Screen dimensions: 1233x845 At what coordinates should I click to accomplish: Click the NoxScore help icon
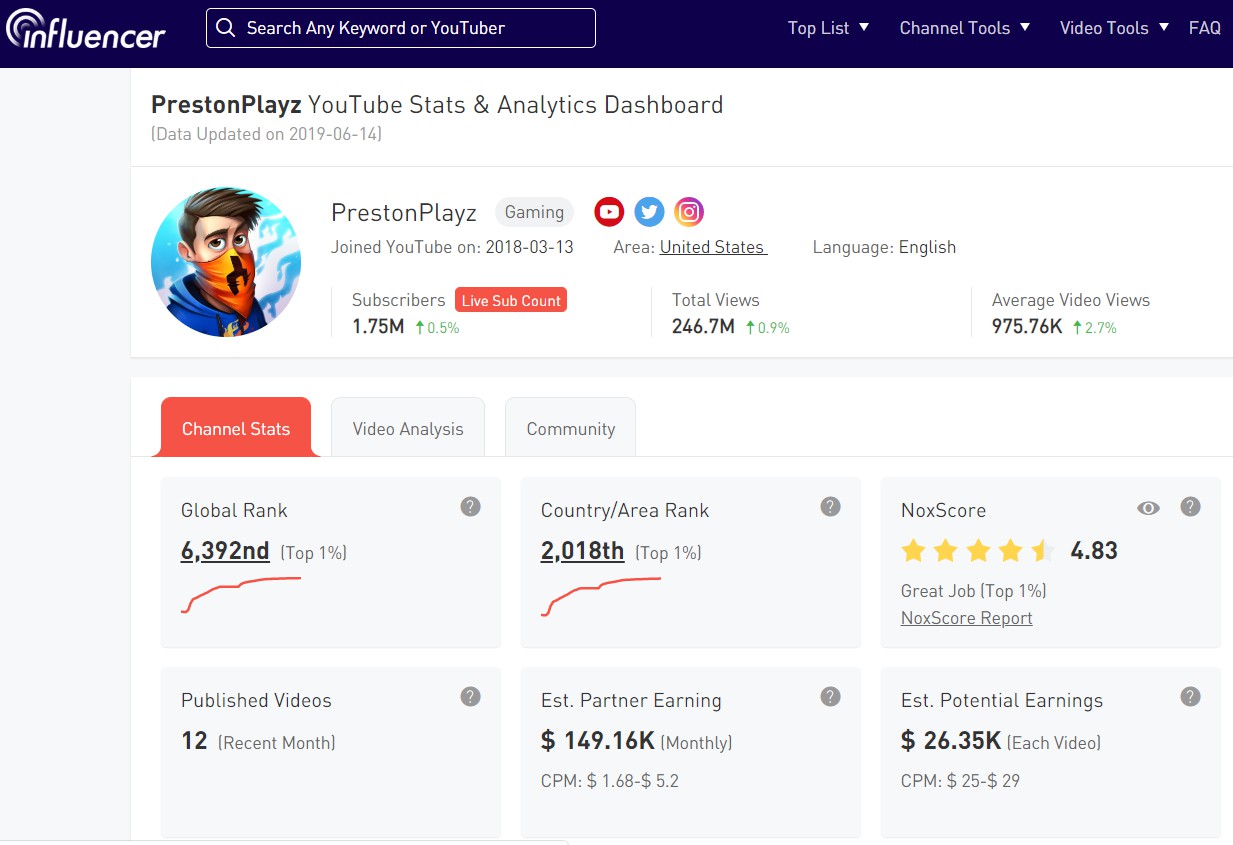1190,507
